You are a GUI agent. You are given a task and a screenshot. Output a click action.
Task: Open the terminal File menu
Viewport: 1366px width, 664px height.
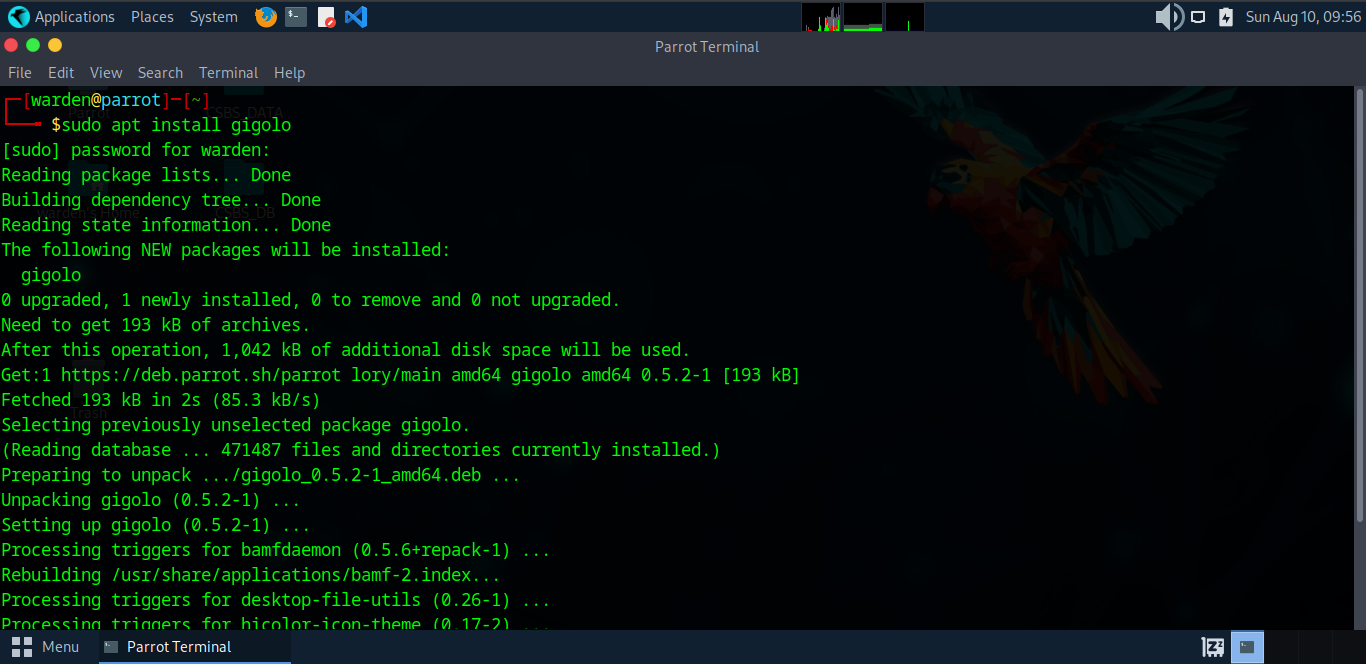tap(20, 73)
